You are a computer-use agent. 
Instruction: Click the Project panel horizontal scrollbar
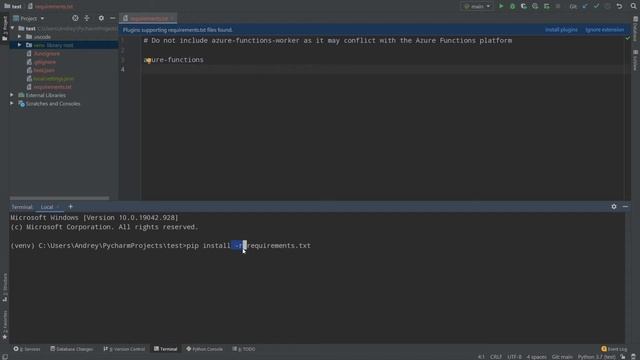click(59, 198)
